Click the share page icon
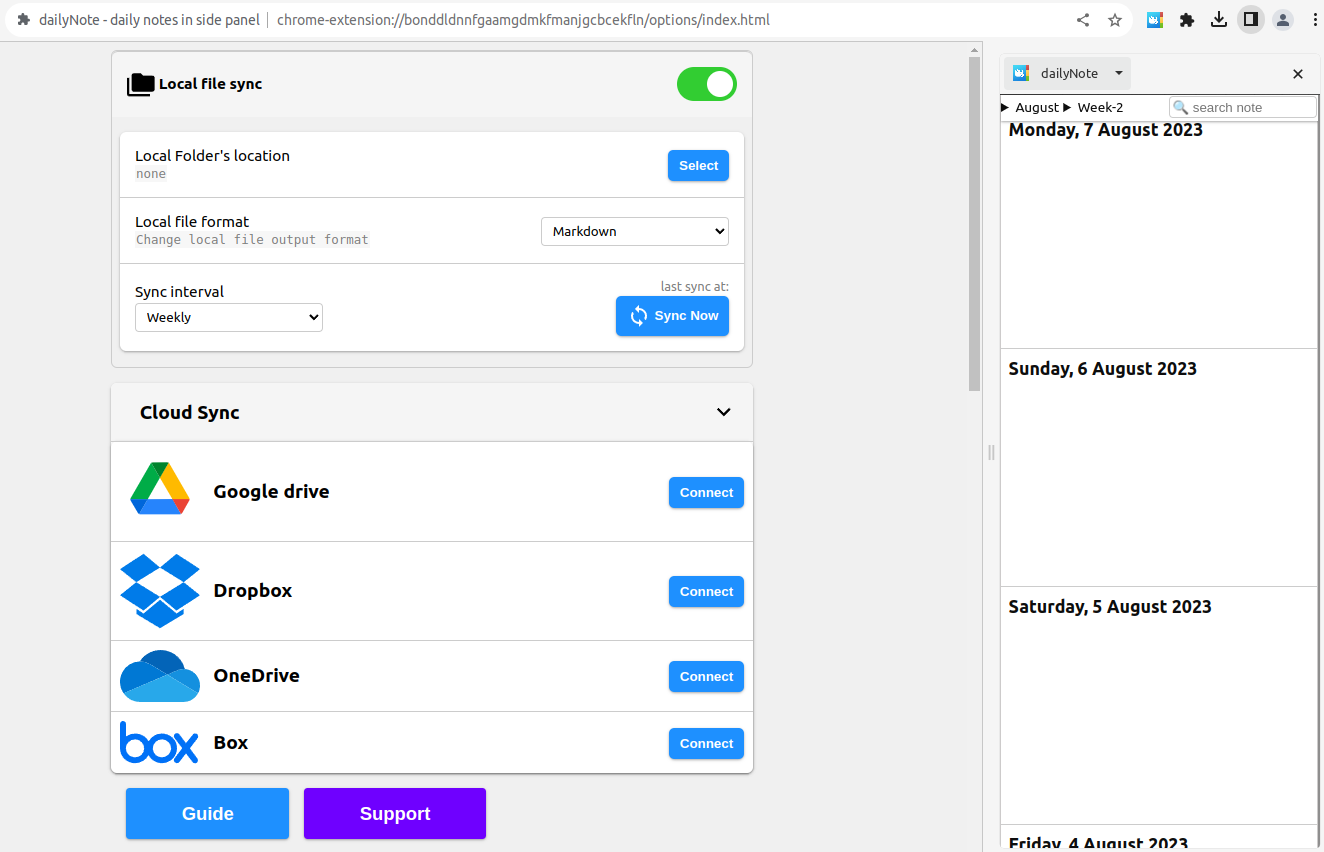 pos(1083,20)
